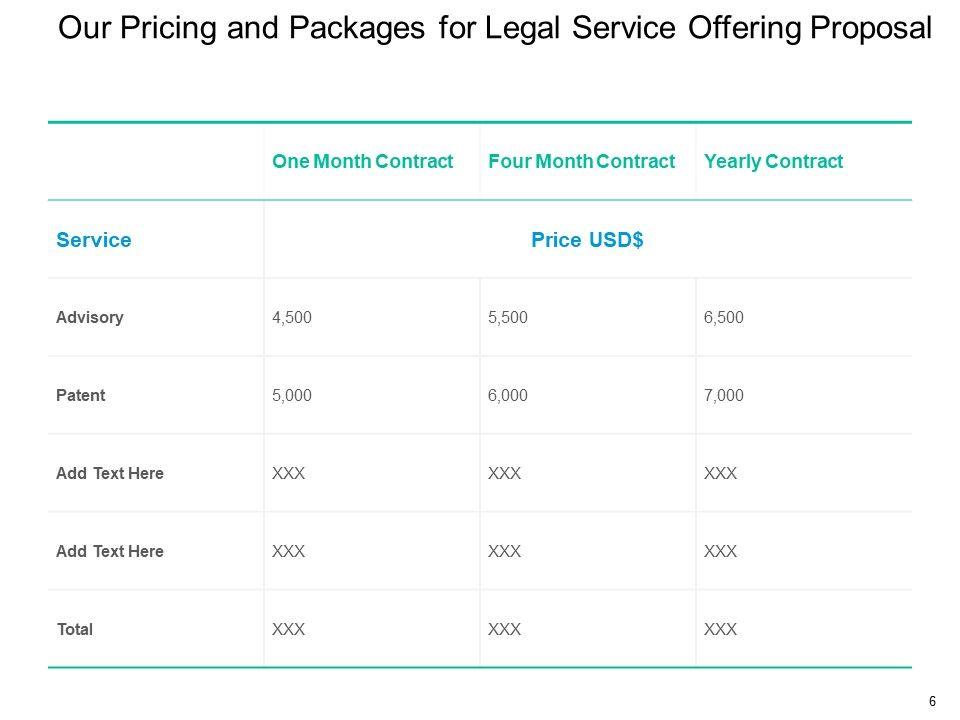This screenshot has height=720, width=960.
Task: Select the Price USD$ heading
Action: tap(587, 240)
